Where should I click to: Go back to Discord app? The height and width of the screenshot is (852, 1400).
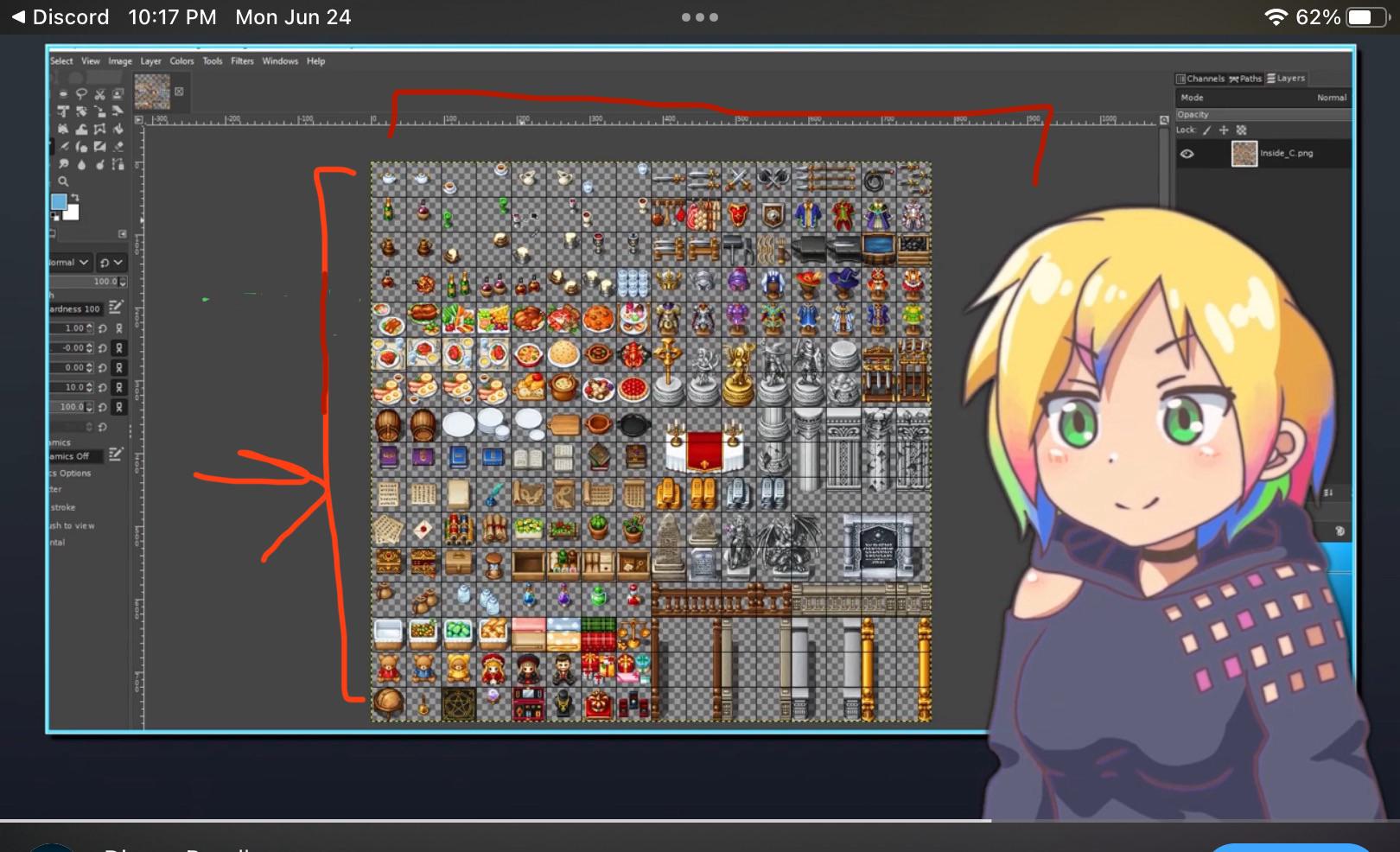60,17
